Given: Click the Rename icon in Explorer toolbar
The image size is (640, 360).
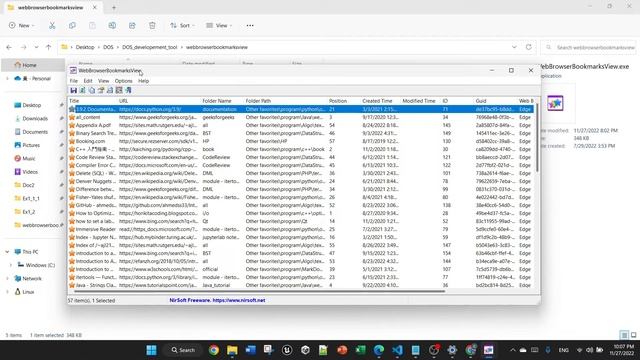Looking at the screenshot, I should [x=112, y=25].
